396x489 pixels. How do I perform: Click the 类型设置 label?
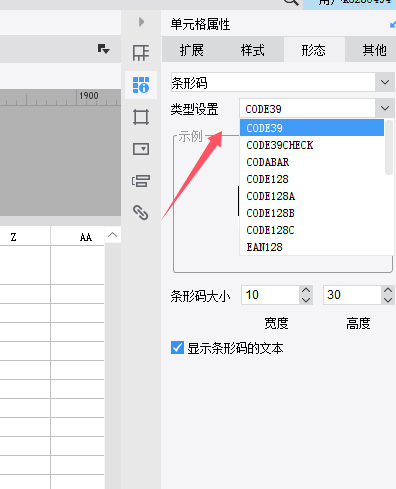(x=194, y=109)
